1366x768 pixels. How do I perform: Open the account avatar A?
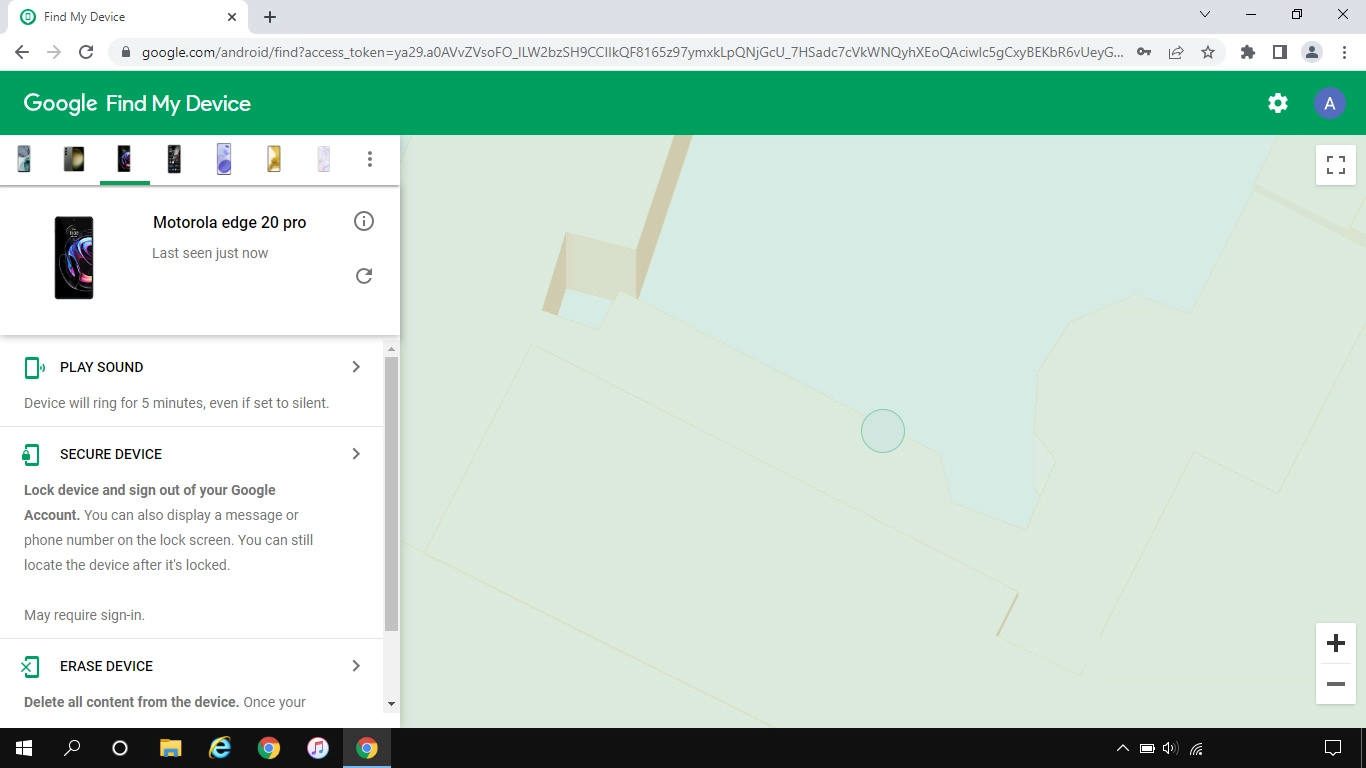(1329, 103)
